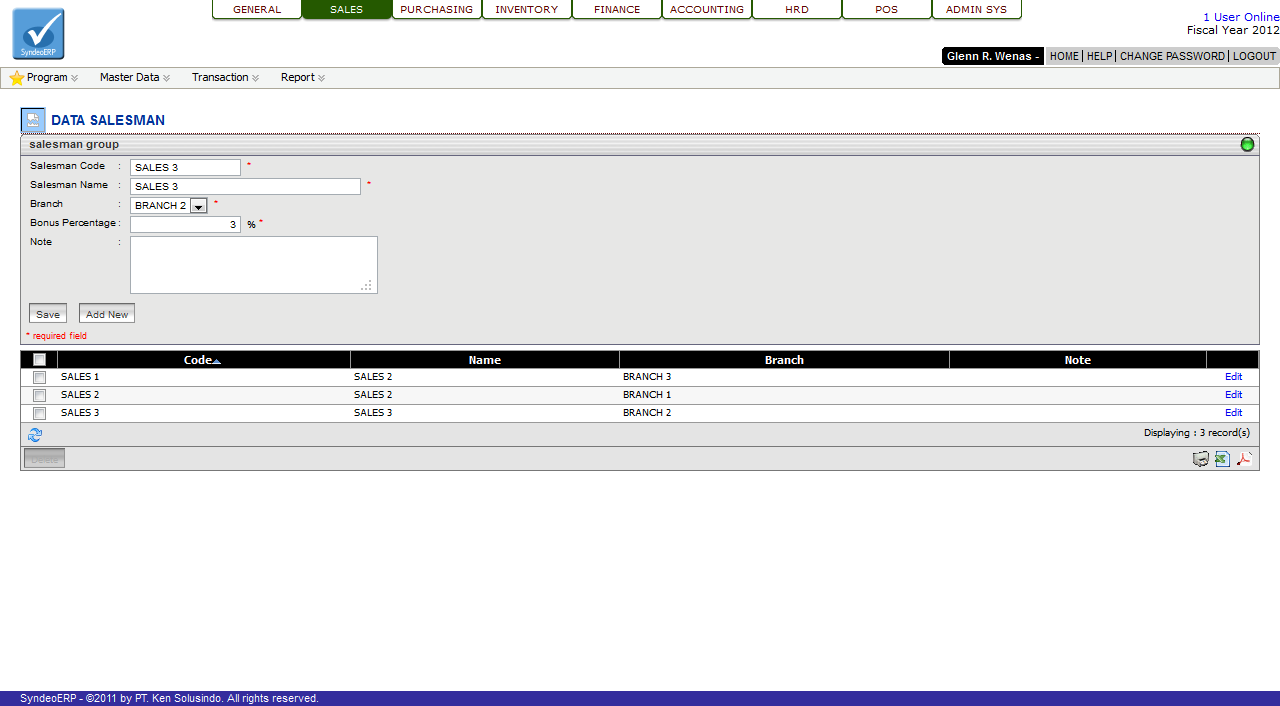Click the green status circle on salesman group panel
1280x706 pixels.
(x=1247, y=145)
